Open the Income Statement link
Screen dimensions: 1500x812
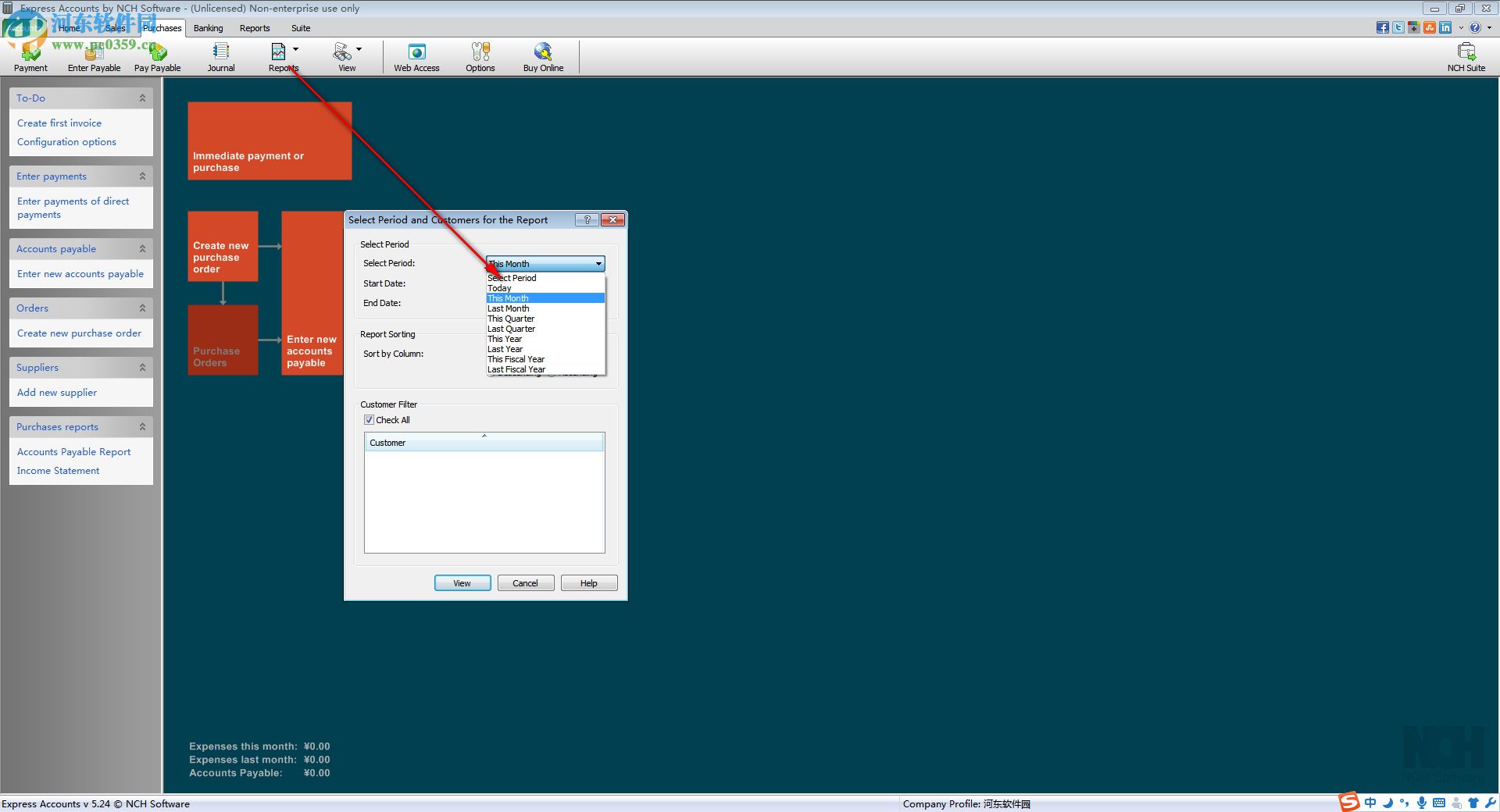coord(59,471)
